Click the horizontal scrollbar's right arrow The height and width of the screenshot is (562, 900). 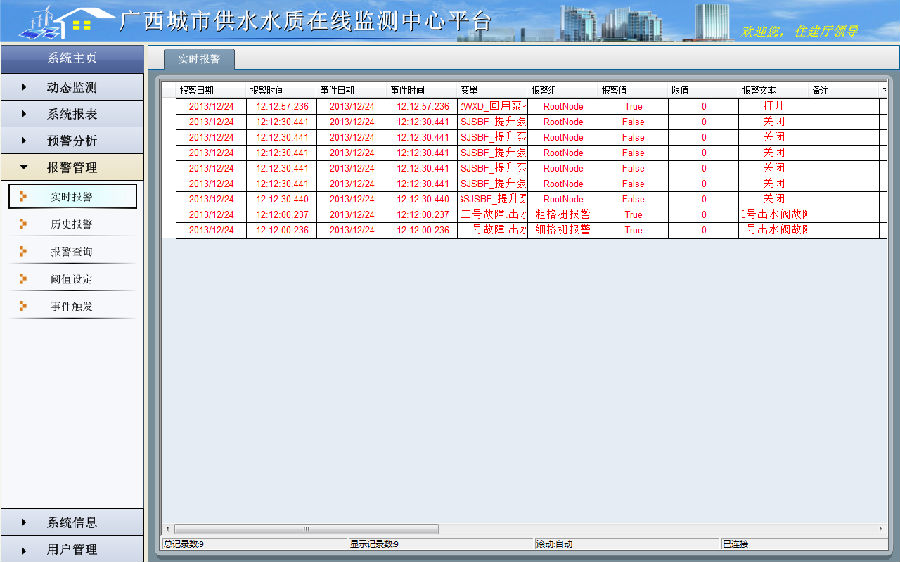coord(880,528)
